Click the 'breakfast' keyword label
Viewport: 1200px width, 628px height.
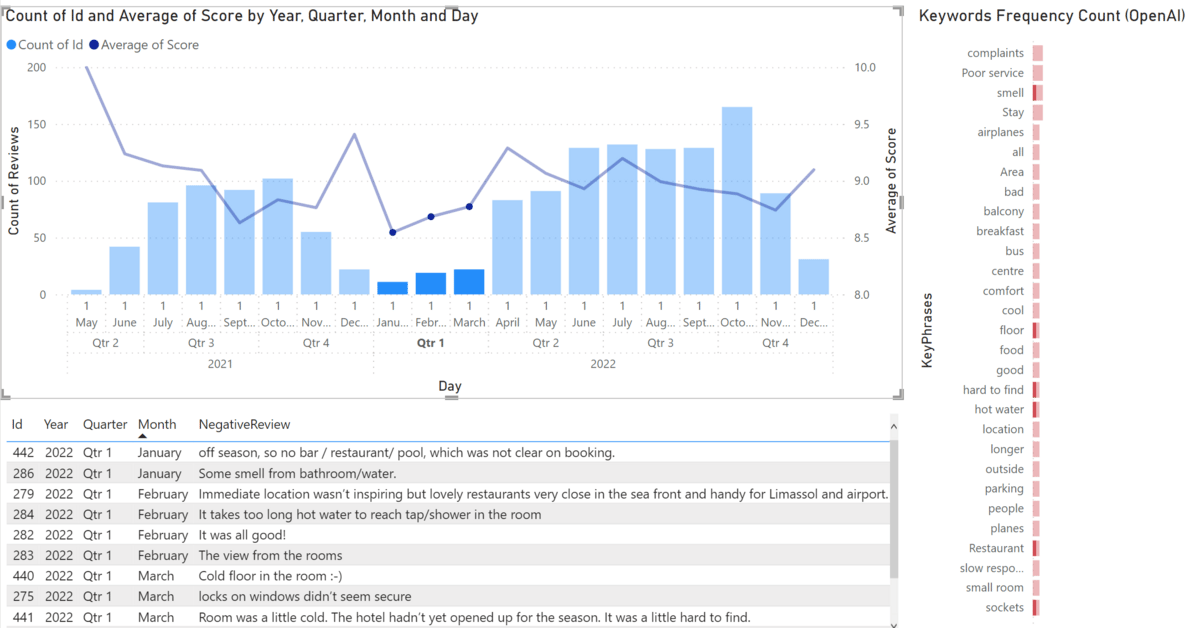click(x=1000, y=231)
